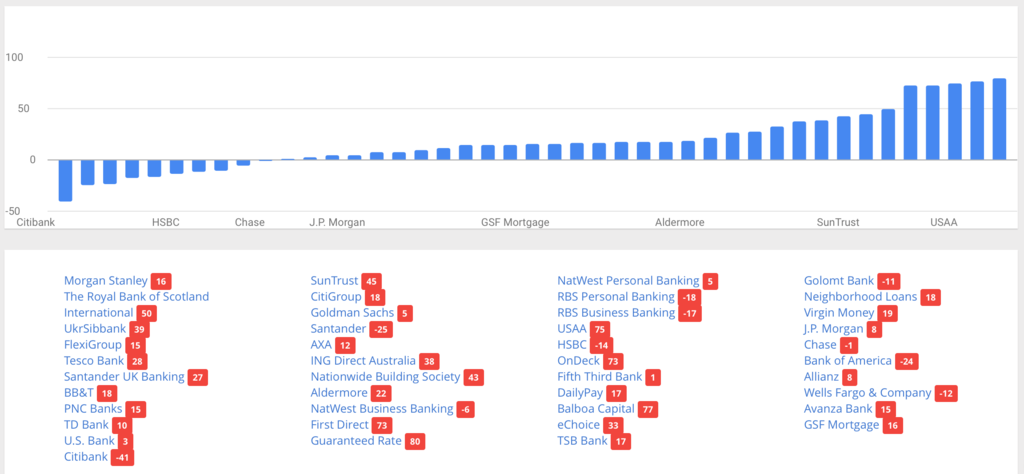Click the Santander link with score -25
1024x474 pixels.
click(338, 328)
